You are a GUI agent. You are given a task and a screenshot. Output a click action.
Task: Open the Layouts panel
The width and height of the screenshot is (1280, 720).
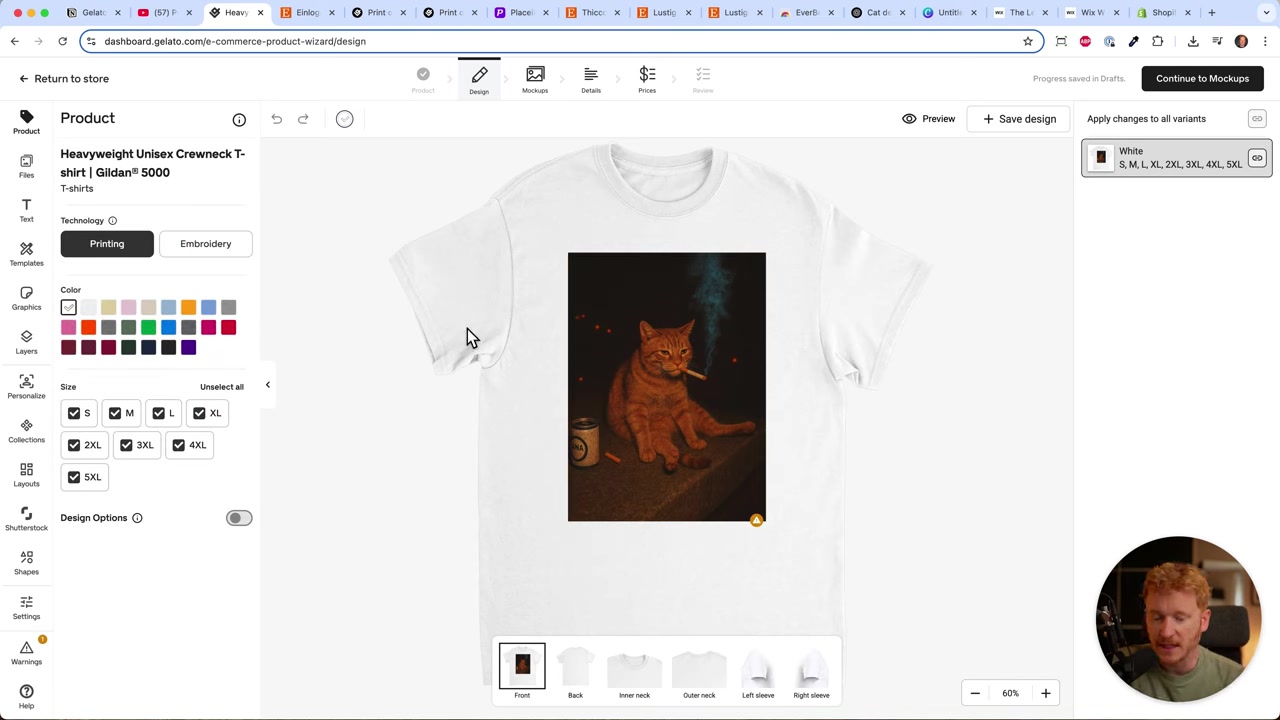point(26,475)
